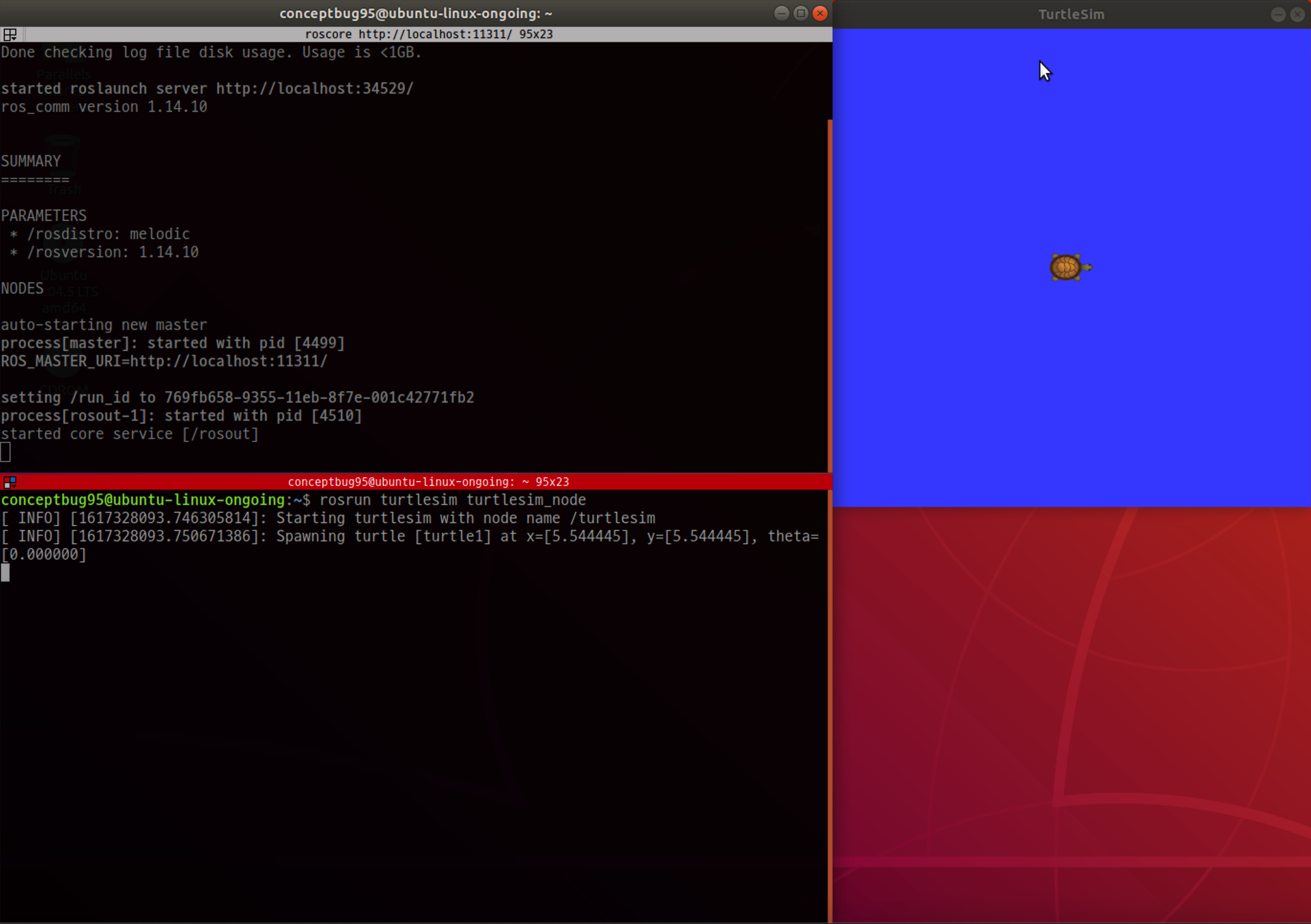Click the desktop wallpaper below TurtleSim
Viewport: 1311px width, 924px height.
tap(1071, 714)
